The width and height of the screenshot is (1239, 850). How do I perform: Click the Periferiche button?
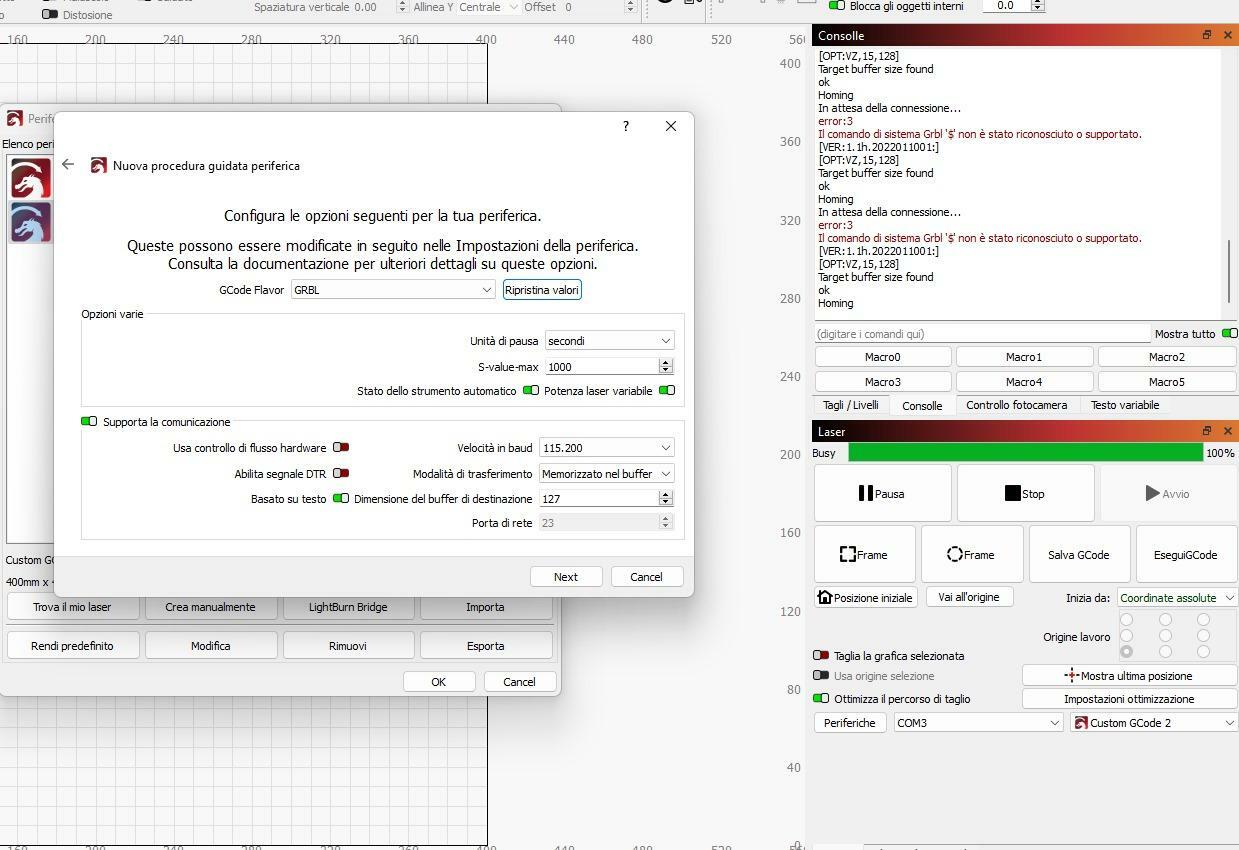[x=850, y=723]
